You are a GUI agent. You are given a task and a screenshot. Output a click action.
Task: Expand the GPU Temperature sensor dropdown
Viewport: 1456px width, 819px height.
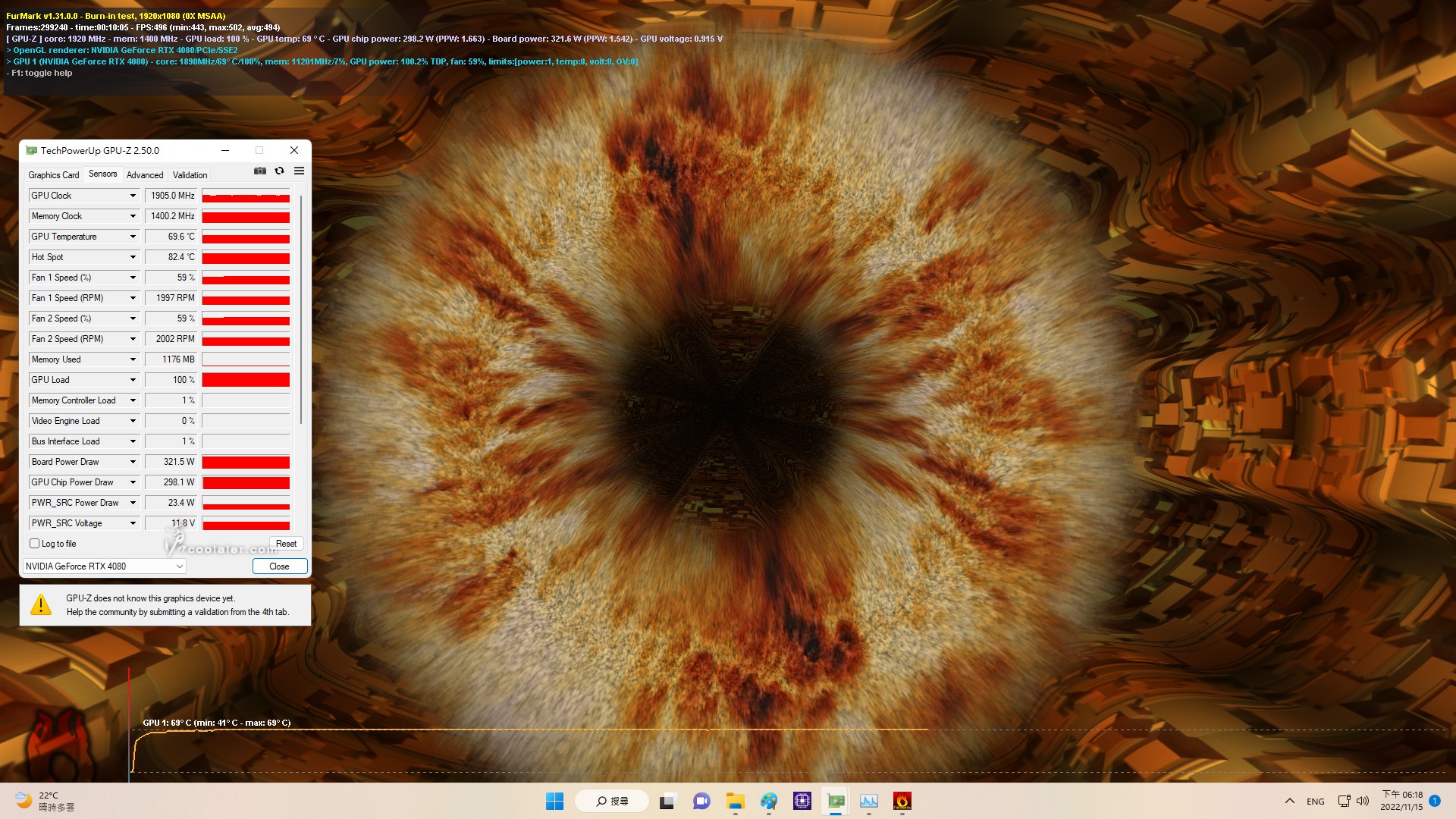133,237
